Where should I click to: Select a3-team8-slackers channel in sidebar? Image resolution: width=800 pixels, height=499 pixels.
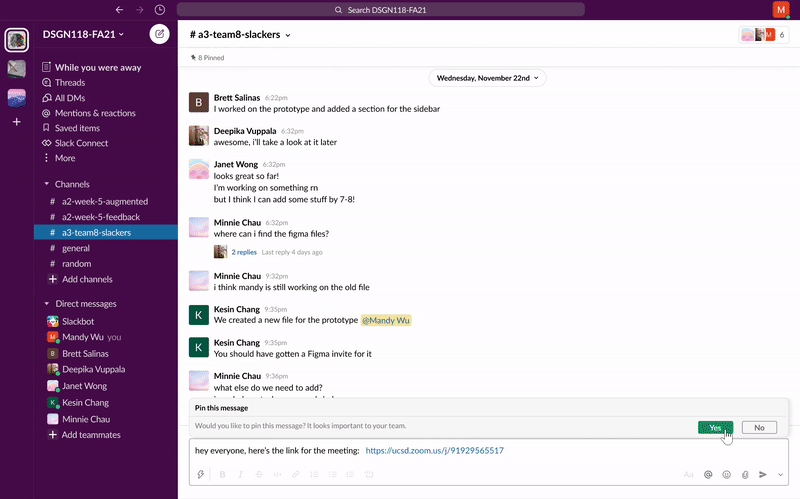tap(106, 232)
